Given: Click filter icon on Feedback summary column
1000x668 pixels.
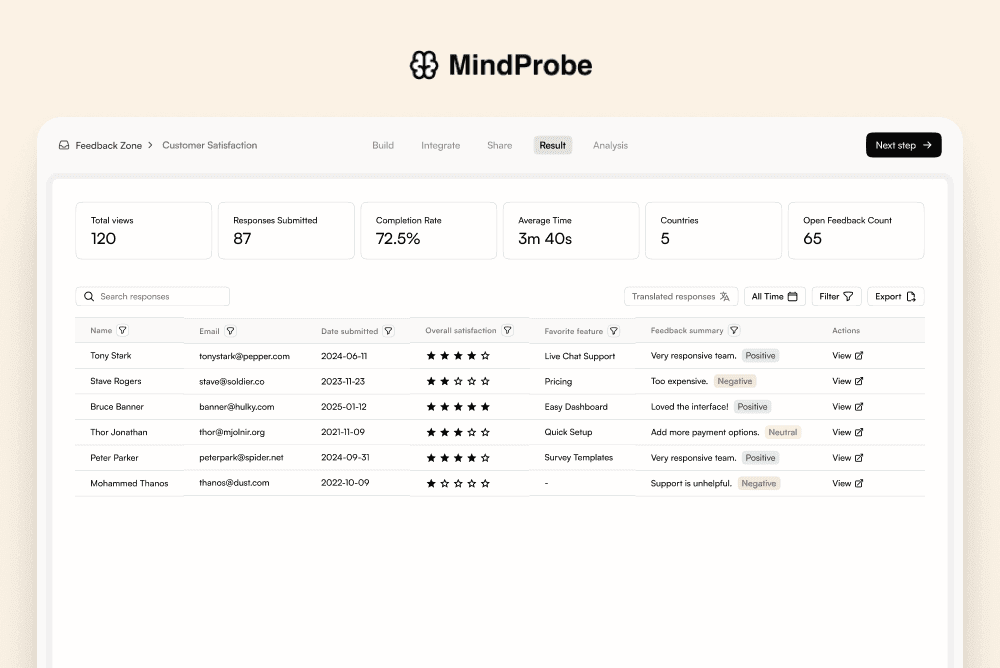Looking at the screenshot, I should (x=734, y=330).
